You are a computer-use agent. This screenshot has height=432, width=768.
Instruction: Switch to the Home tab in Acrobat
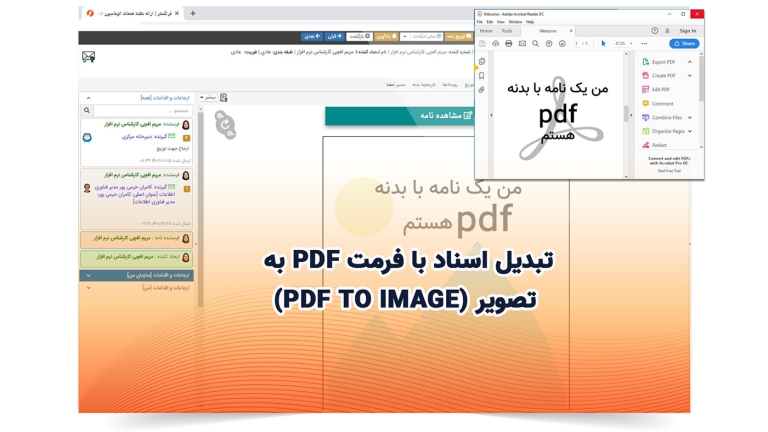(486, 31)
